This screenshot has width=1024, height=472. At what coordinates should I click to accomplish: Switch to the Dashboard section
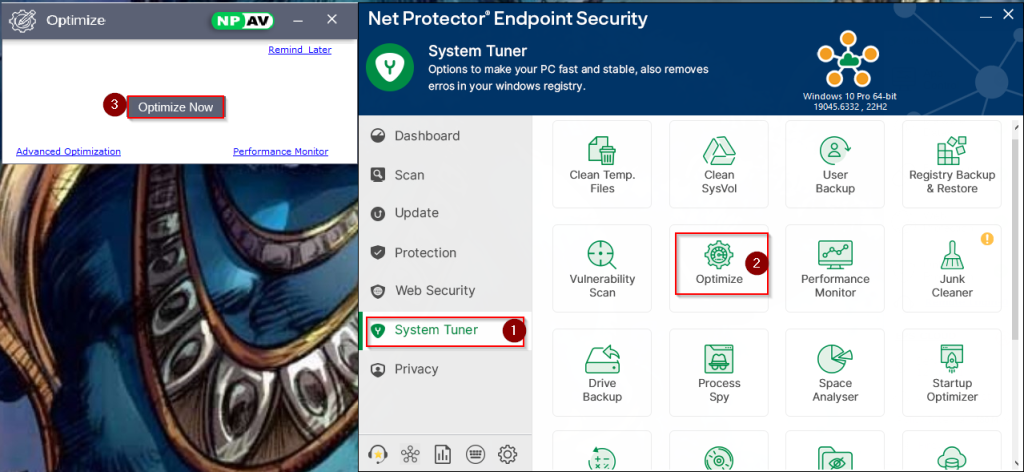point(427,136)
